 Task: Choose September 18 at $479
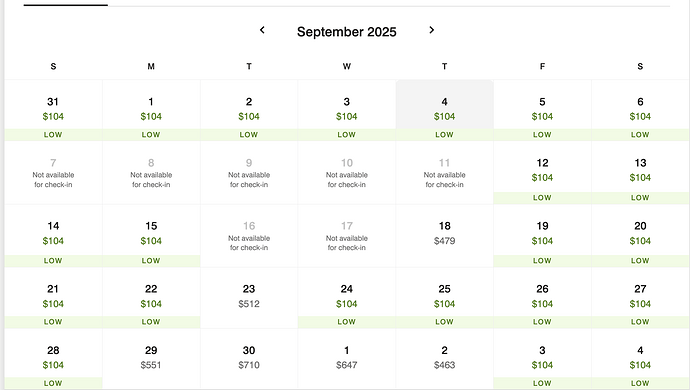click(444, 235)
